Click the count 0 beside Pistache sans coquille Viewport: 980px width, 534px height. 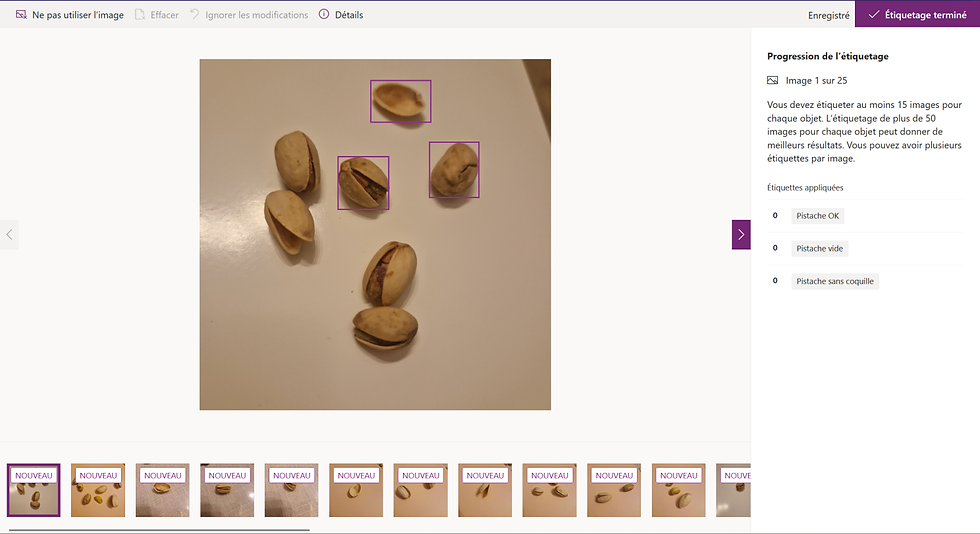coord(775,281)
